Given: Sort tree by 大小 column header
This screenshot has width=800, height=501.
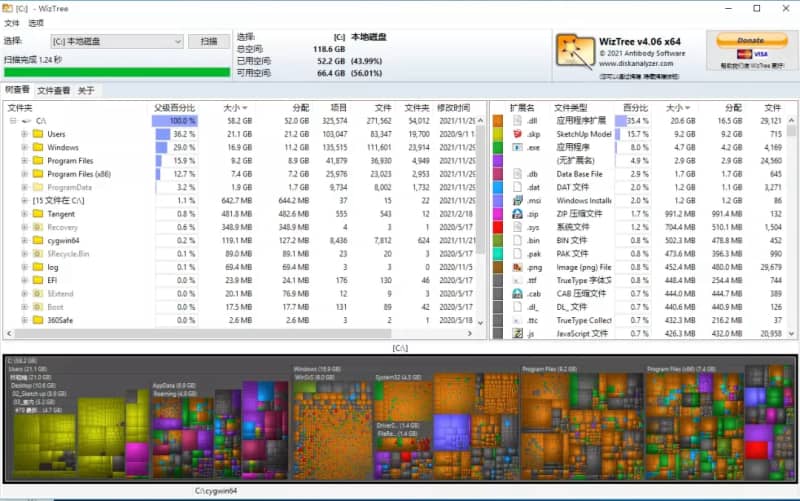Looking at the screenshot, I should coord(235,108).
